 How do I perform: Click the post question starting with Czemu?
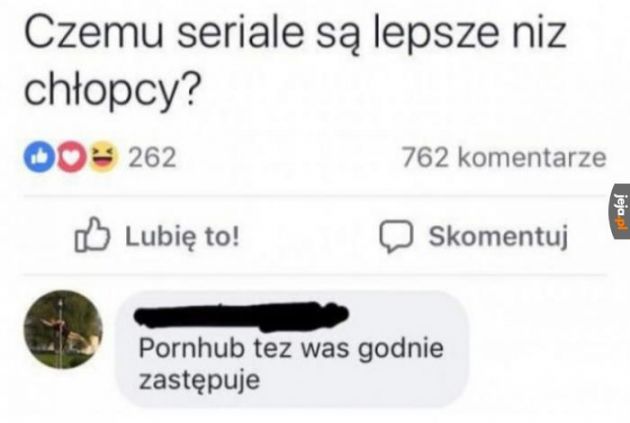click(295, 64)
